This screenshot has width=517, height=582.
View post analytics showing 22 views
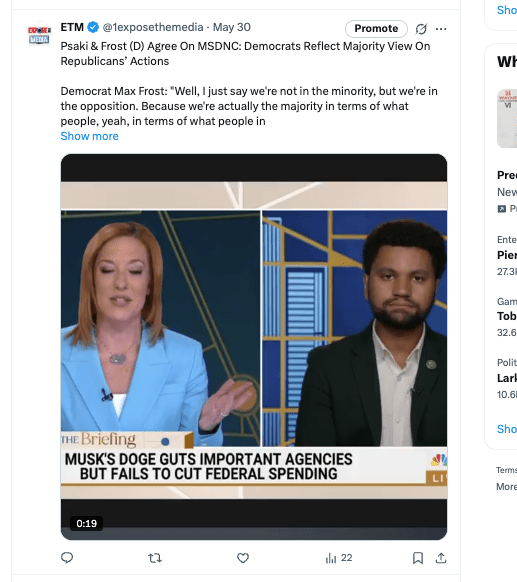[x=338, y=558]
